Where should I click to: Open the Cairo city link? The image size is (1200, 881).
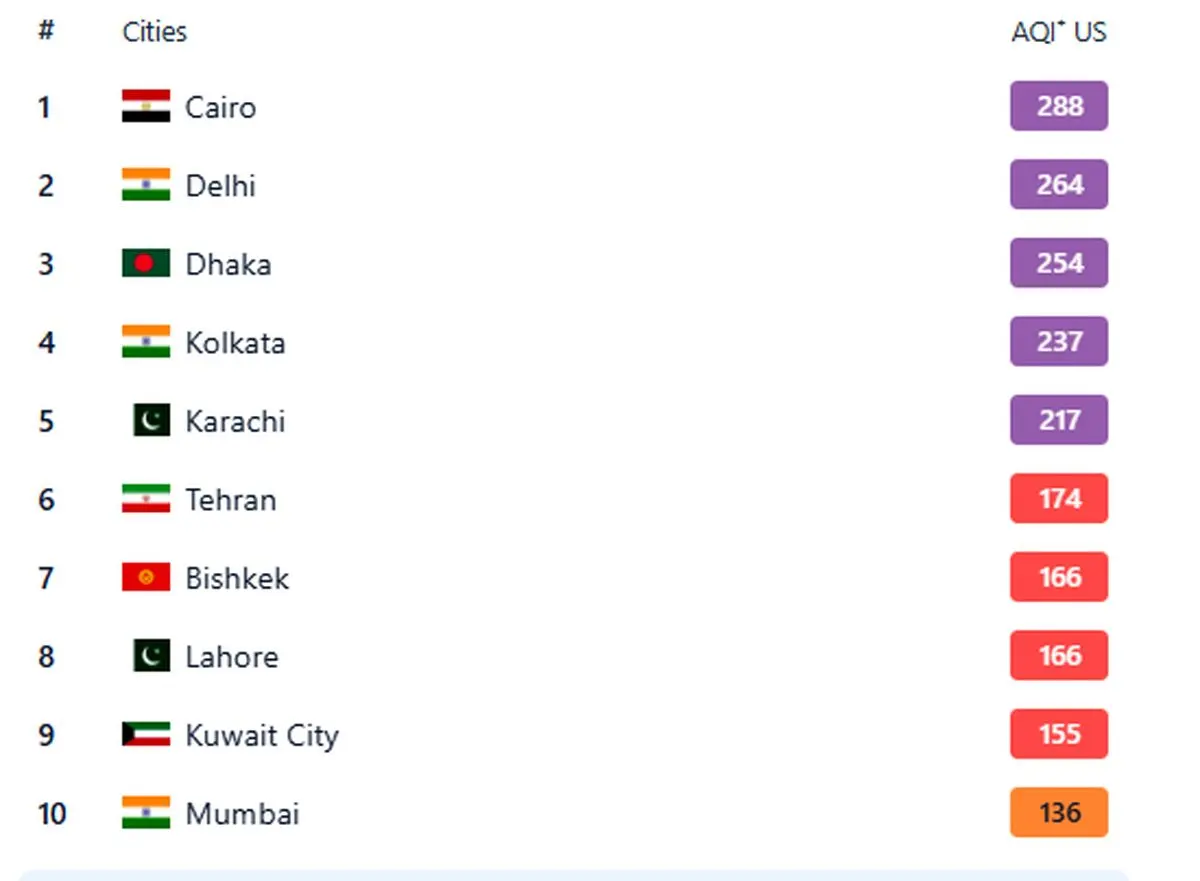220,107
